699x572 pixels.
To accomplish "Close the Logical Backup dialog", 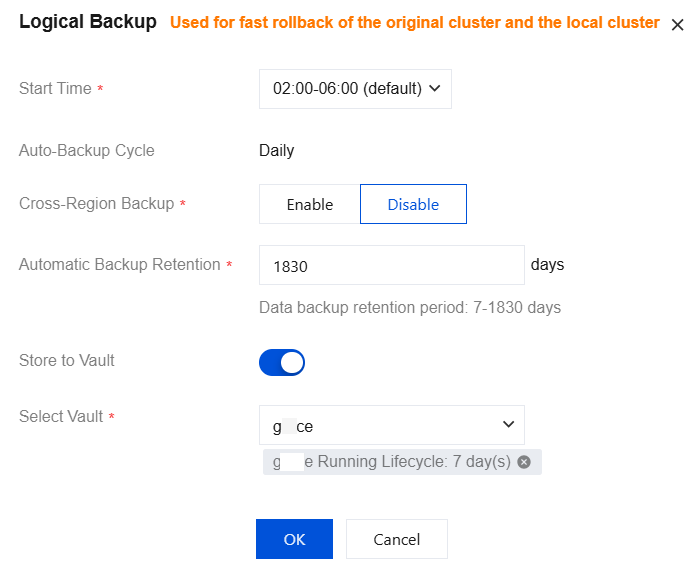I will tap(677, 26).
